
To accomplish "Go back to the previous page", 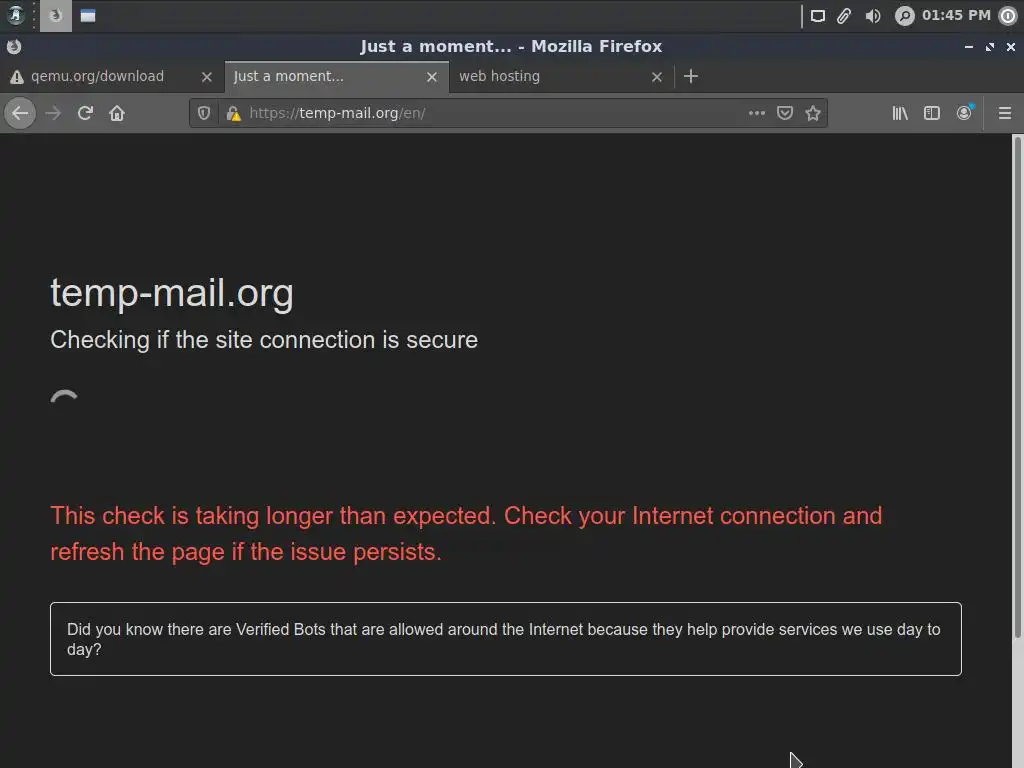I will (20, 113).
